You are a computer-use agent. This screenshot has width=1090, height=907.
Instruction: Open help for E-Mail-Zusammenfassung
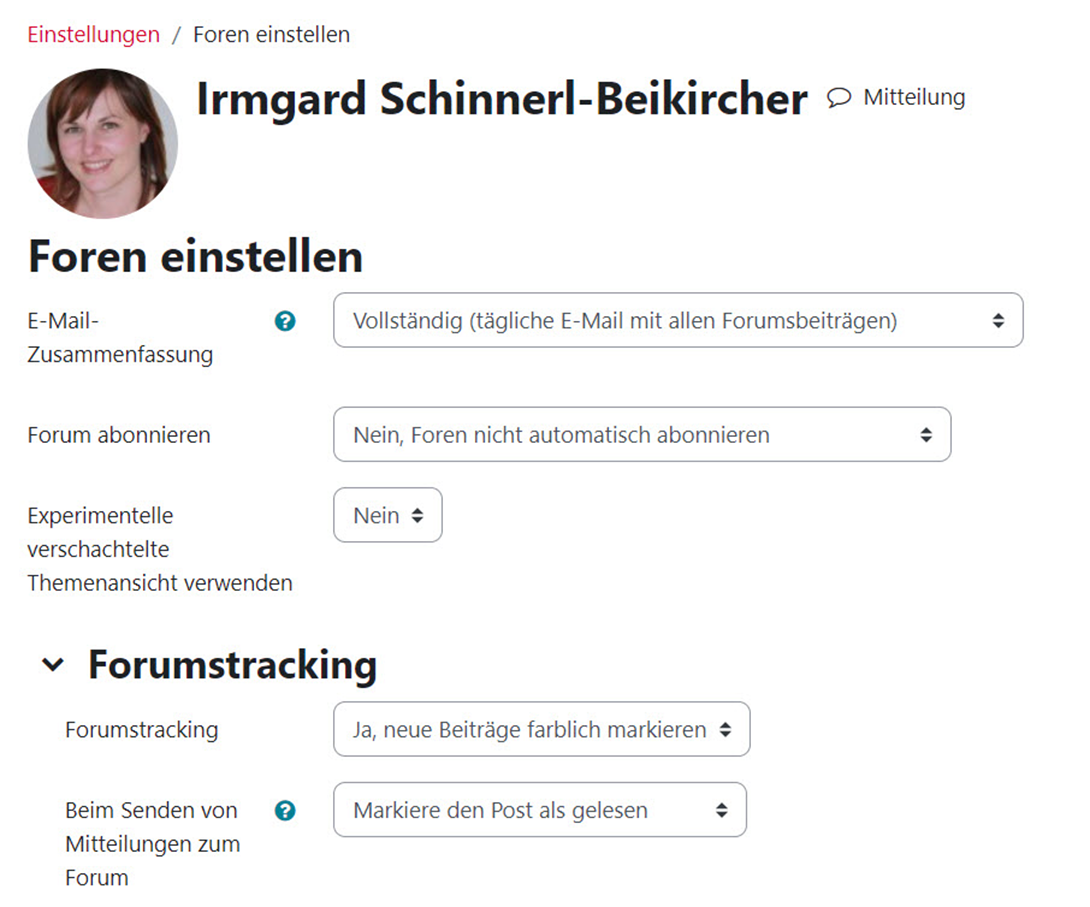point(285,321)
